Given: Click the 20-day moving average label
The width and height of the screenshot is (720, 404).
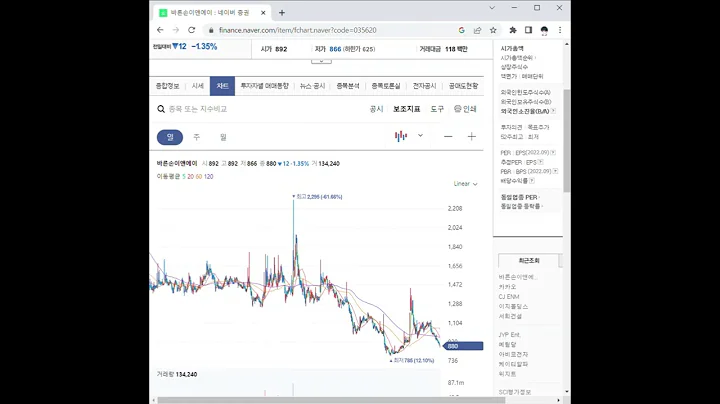Looking at the screenshot, I should coord(190,176).
